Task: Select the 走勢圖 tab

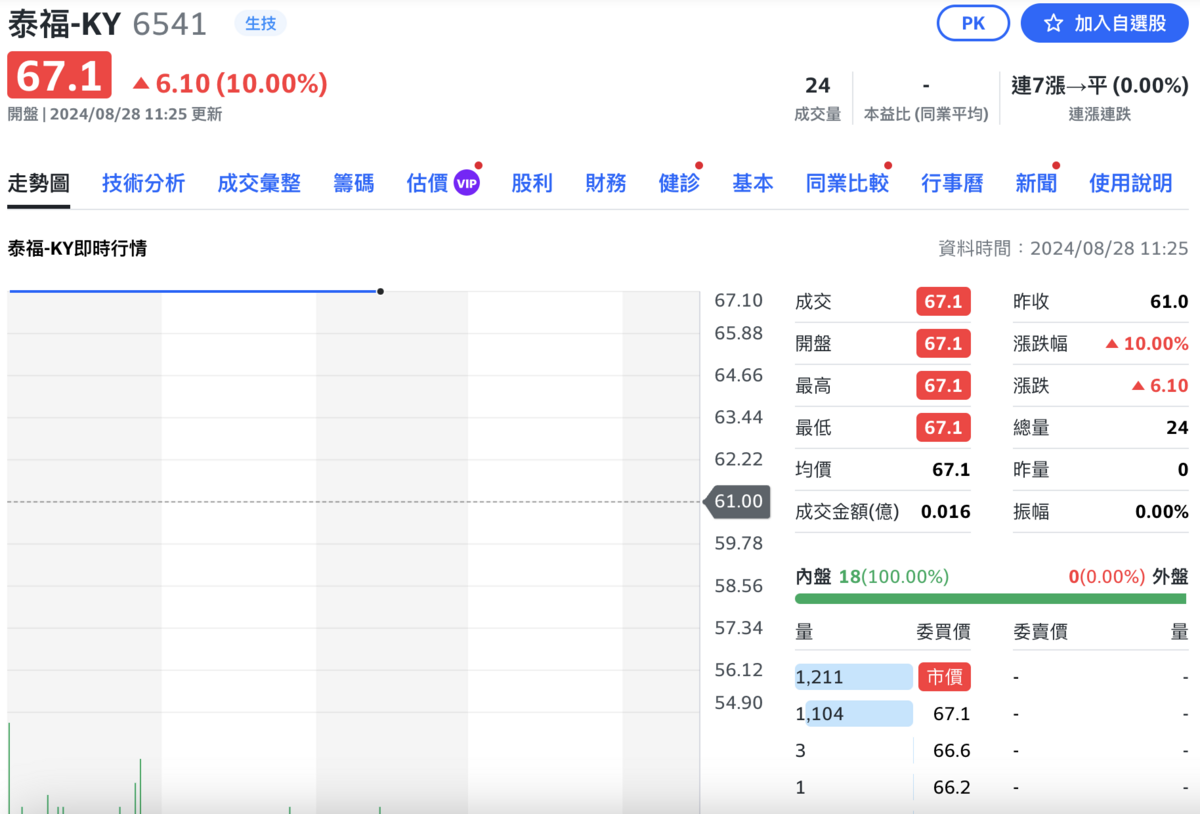Action: (39, 183)
